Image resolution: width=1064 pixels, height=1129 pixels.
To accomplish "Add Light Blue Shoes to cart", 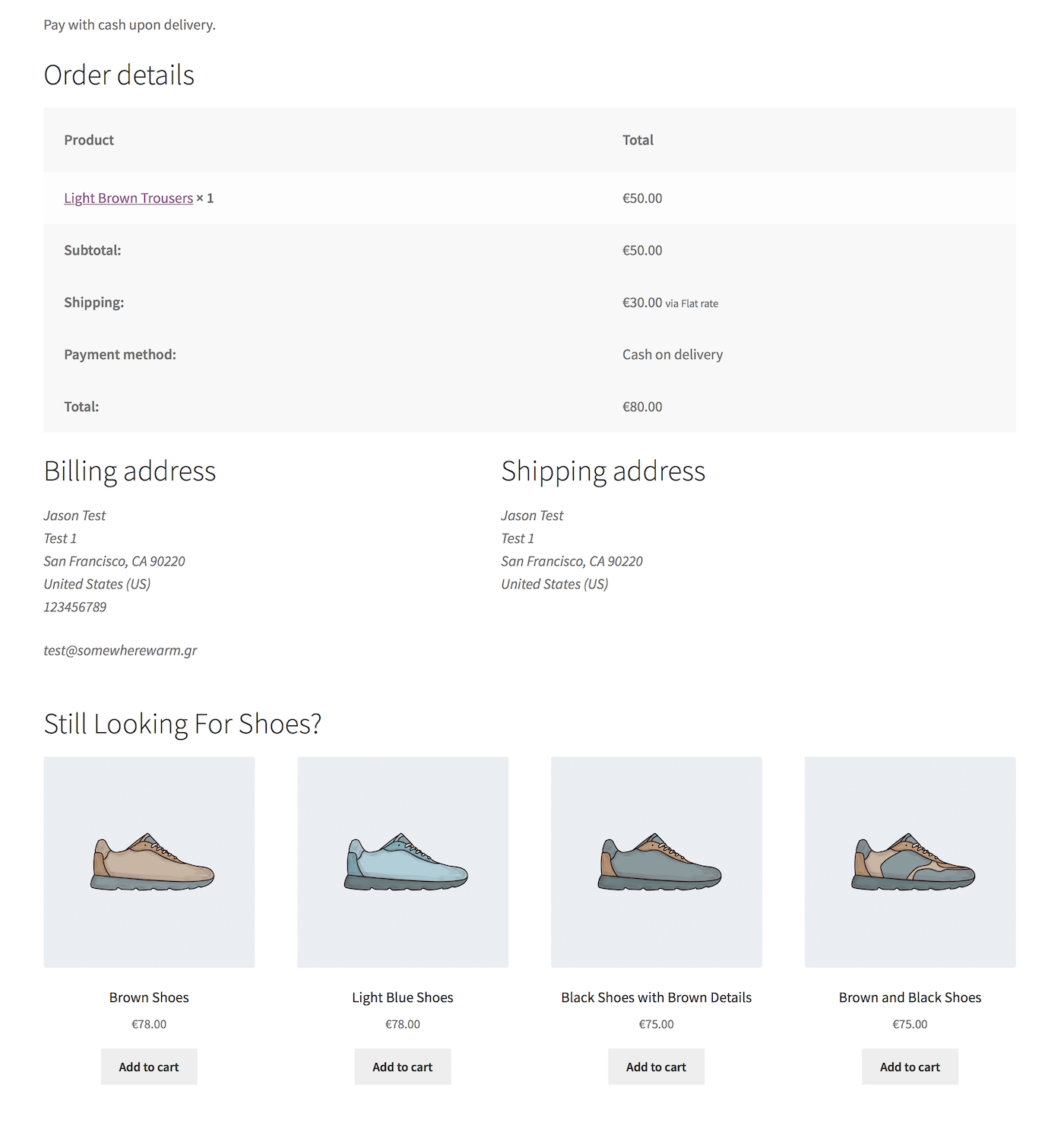I will (x=403, y=1067).
